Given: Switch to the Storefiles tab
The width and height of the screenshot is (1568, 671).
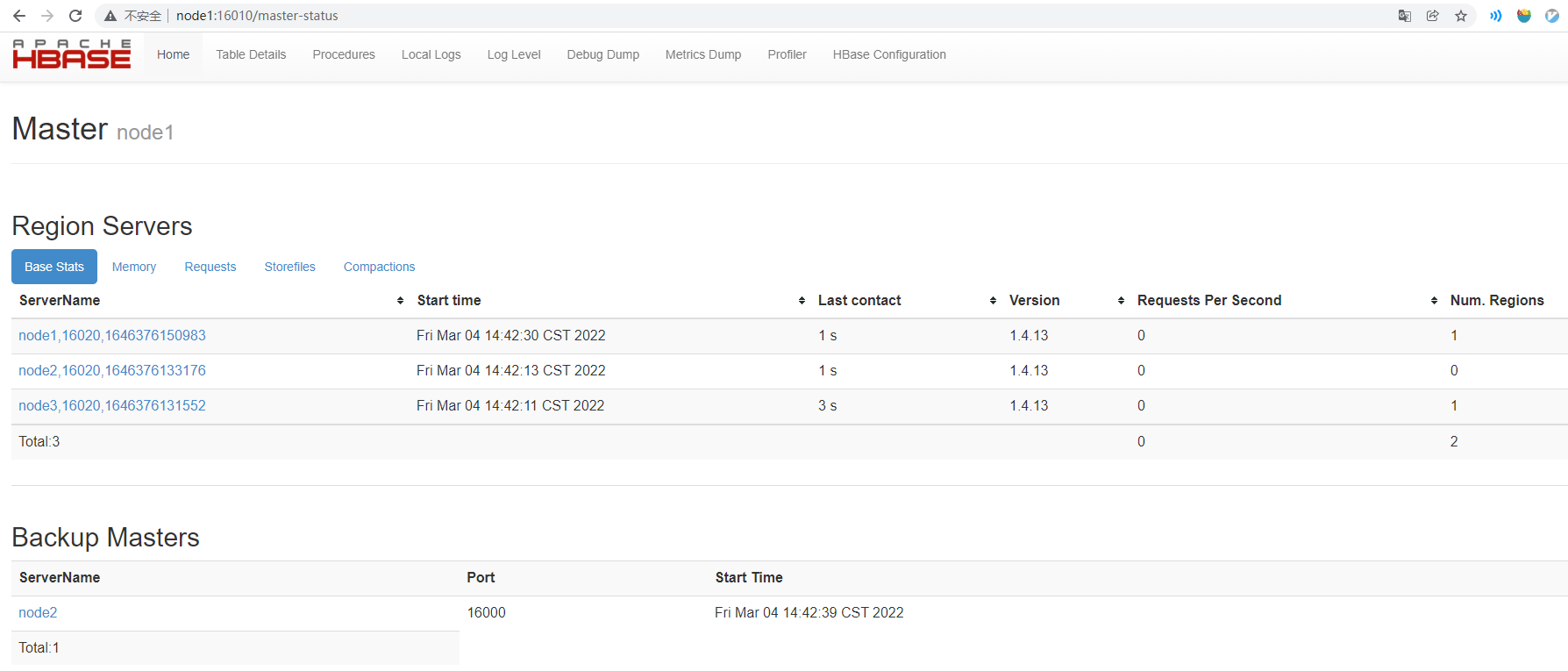Looking at the screenshot, I should point(290,267).
